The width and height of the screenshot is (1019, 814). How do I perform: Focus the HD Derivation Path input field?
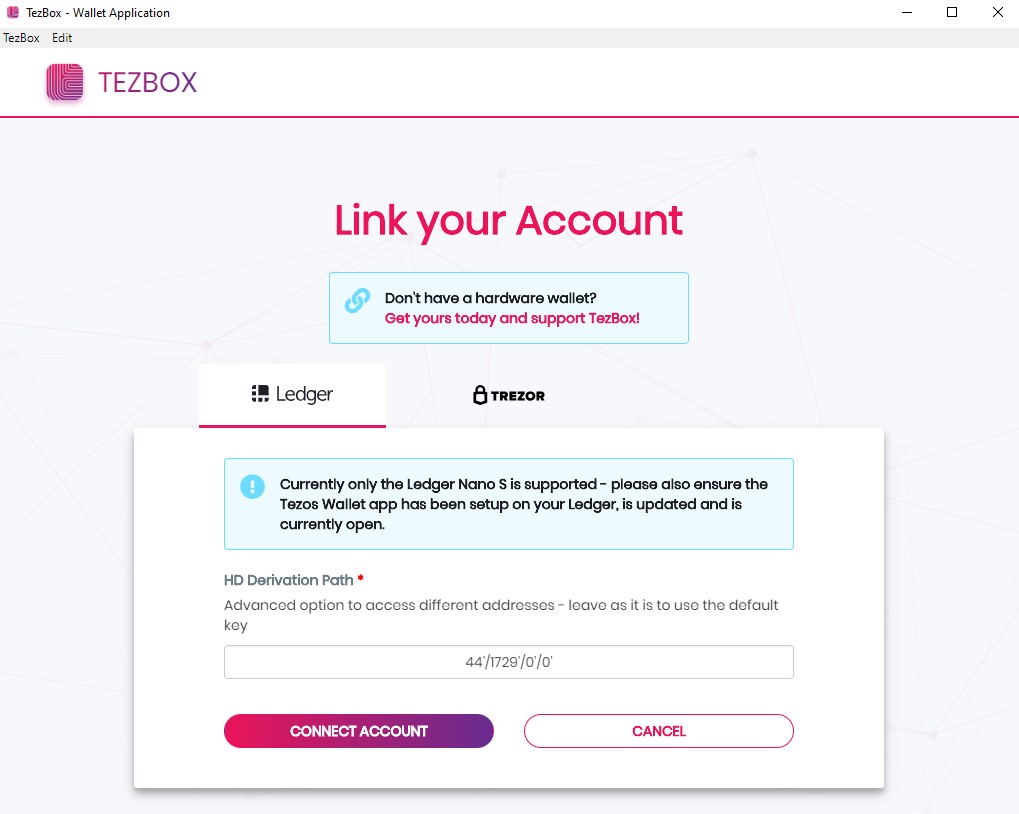[509, 662]
